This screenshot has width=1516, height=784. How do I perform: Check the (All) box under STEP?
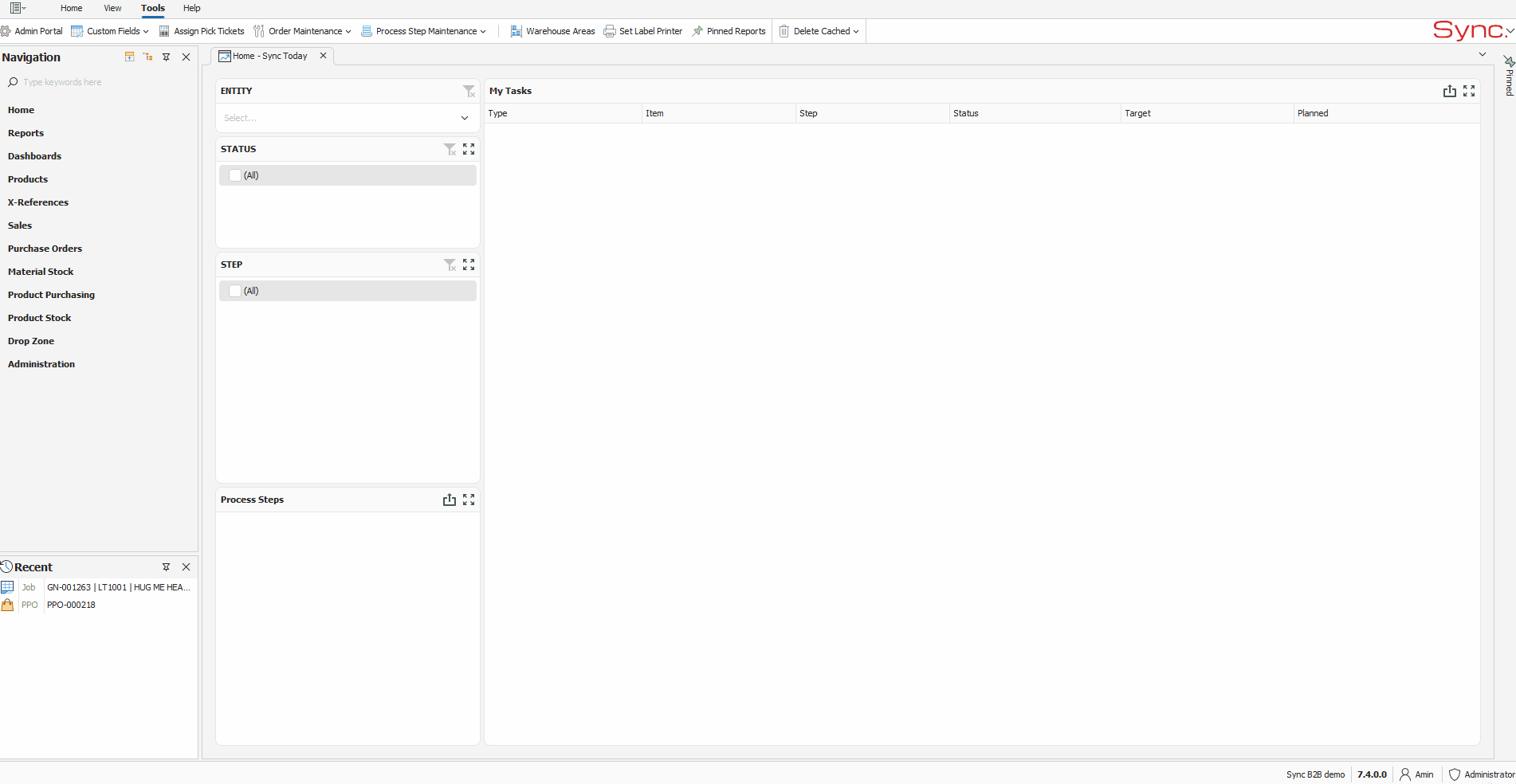click(x=235, y=291)
